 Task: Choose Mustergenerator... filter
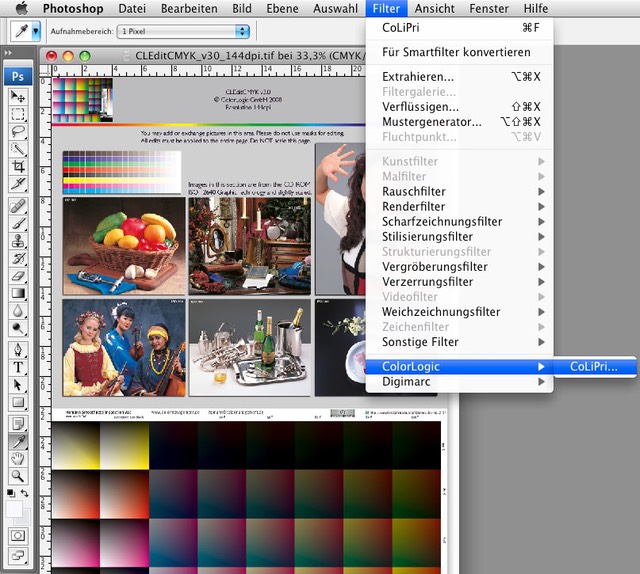tap(460, 122)
